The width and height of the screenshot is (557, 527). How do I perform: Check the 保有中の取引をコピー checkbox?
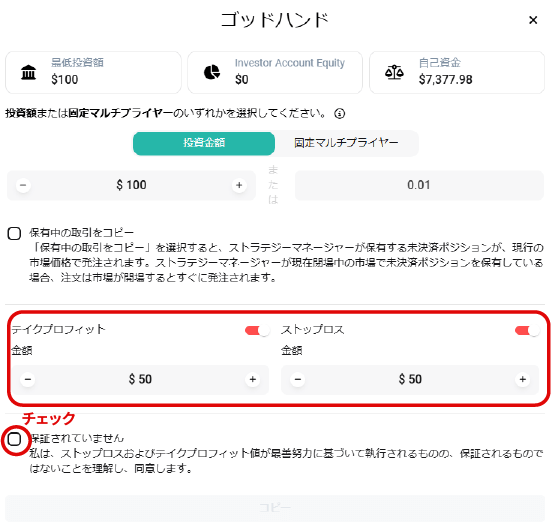coord(14,235)
